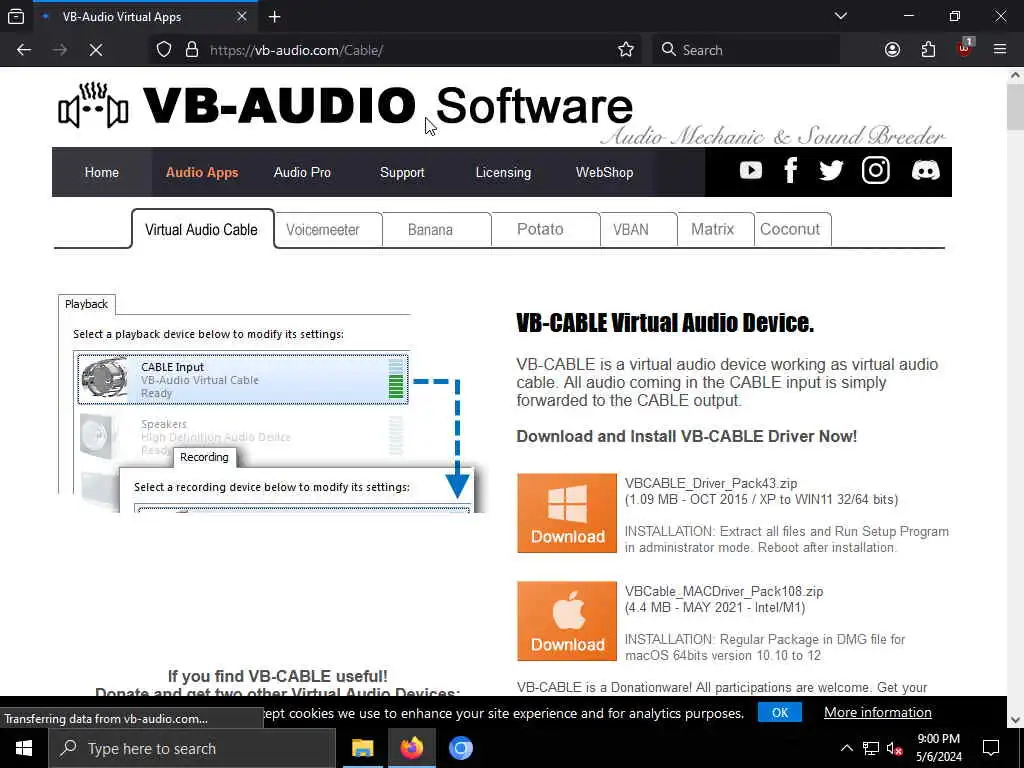This screenshot has height=768, width=1024.
Task: Click the VBCABLE_Driver_Pack43.zip file name
Action: (711, 483)
